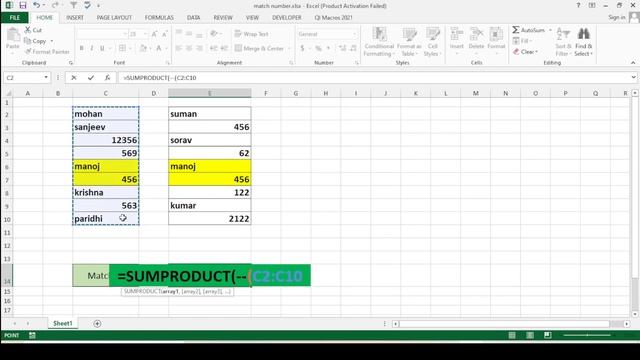This screenshot has width=640, height=360.
Task: Toggle Underline formatting
Action: (x=102, y=48)
